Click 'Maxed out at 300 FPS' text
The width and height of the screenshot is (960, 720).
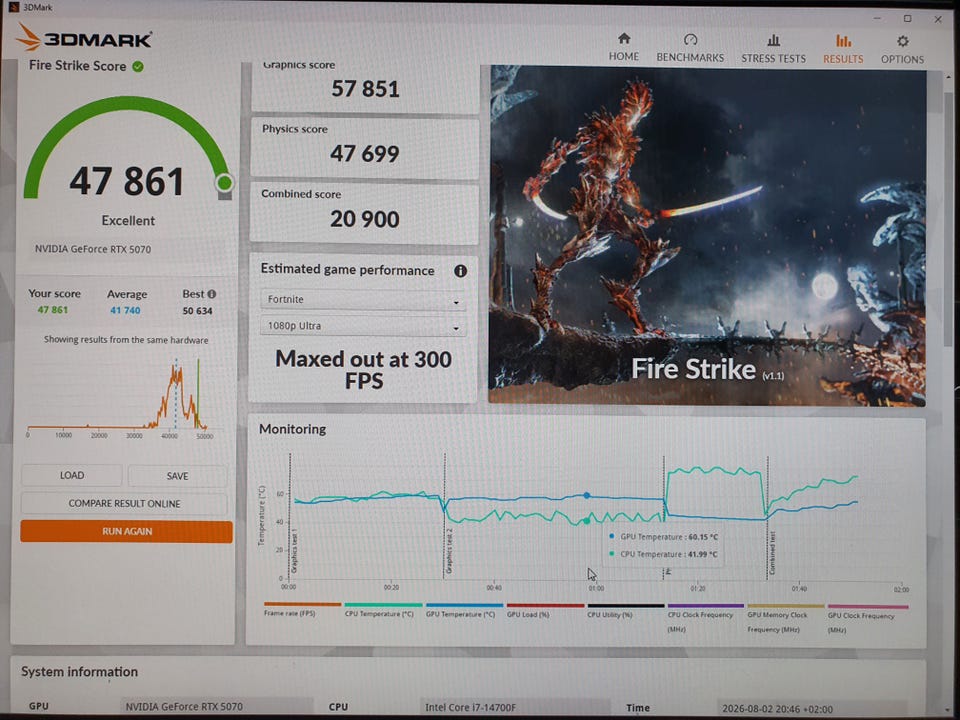pos(364,370)
